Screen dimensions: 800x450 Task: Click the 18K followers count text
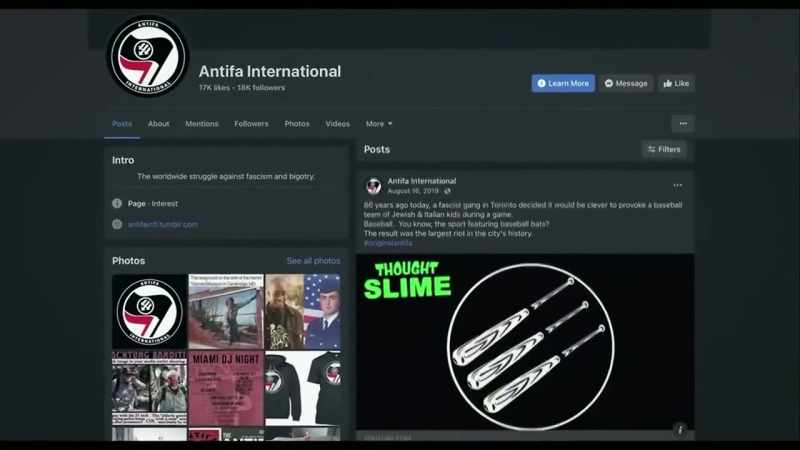coord(261,88)
